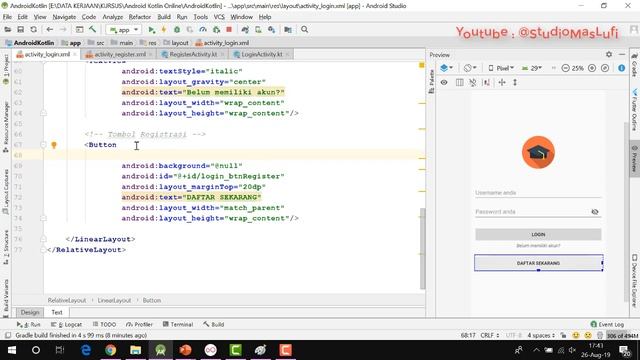The image size is (640, 360).
Task: Open File Explorer from the taskbar
Action: (136, 350)
